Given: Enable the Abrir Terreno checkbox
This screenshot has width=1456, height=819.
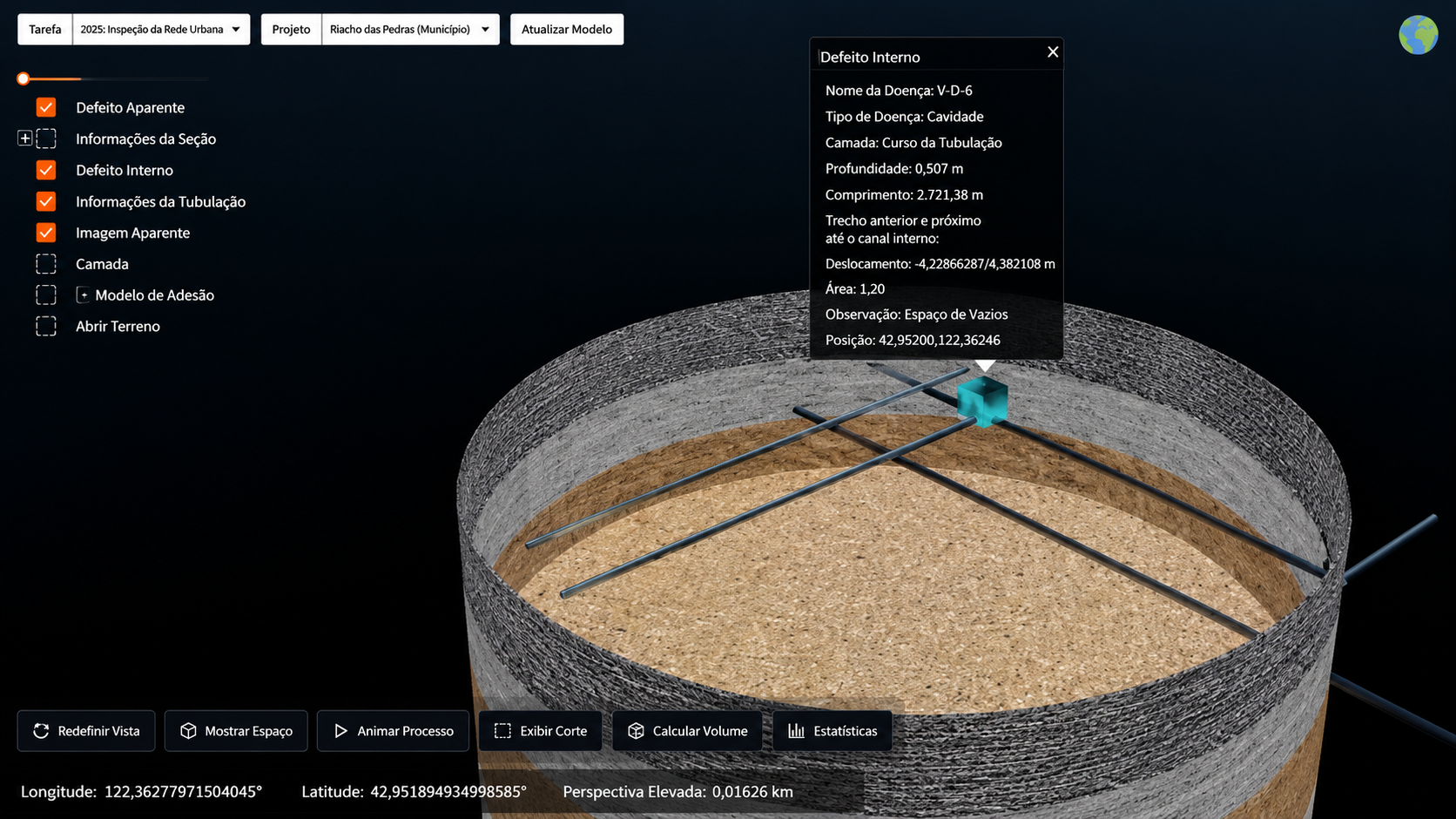Looking at the screenshot, I should (x=46, y=327).
